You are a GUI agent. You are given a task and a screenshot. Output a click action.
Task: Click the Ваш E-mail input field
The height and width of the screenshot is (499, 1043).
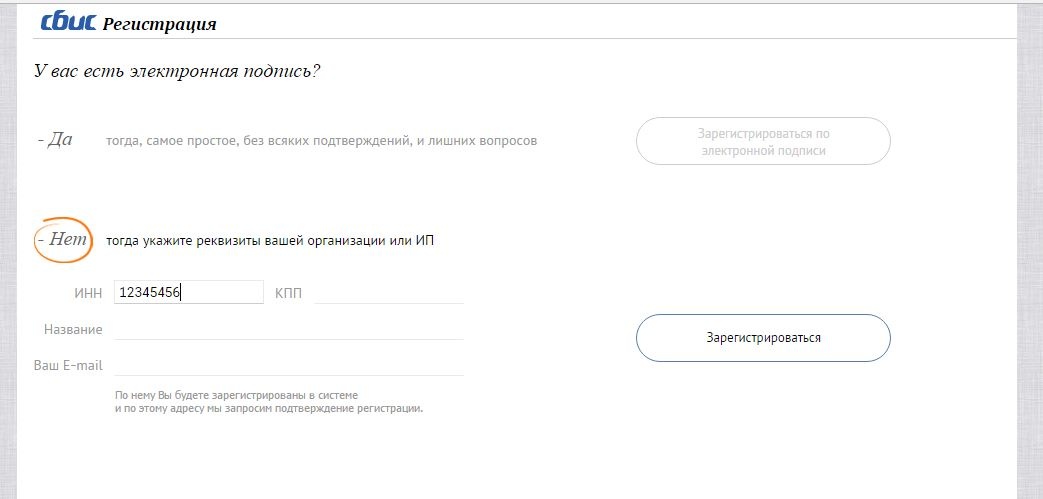click(289, 365)
